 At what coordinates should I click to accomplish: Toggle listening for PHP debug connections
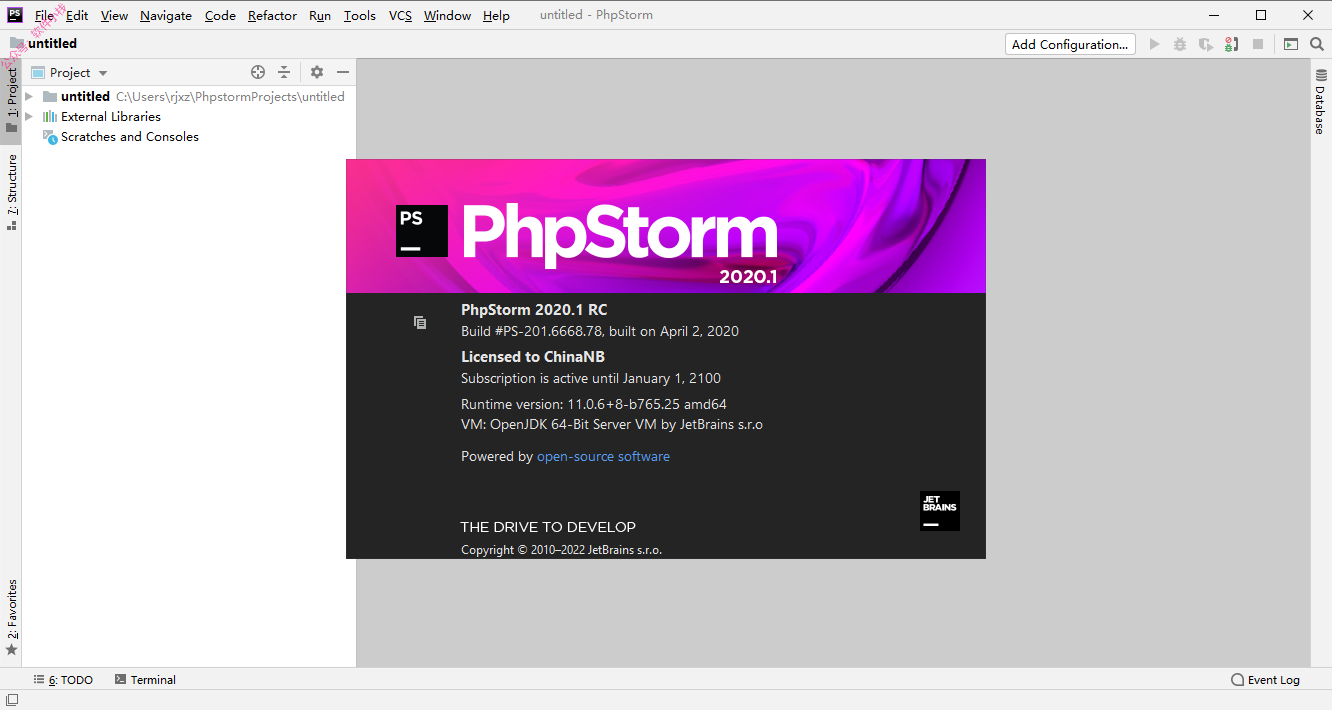click(1232, 44)
